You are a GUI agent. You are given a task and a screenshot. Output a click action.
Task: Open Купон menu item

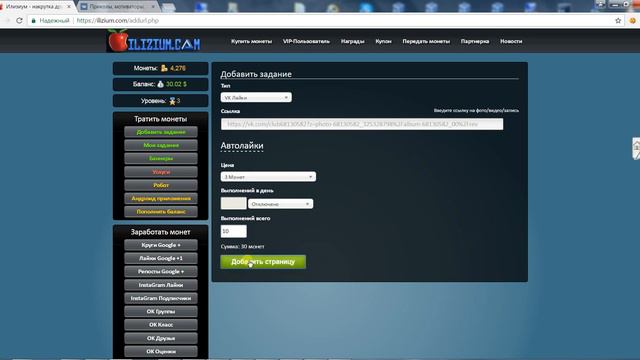click(x=383, y=41)
